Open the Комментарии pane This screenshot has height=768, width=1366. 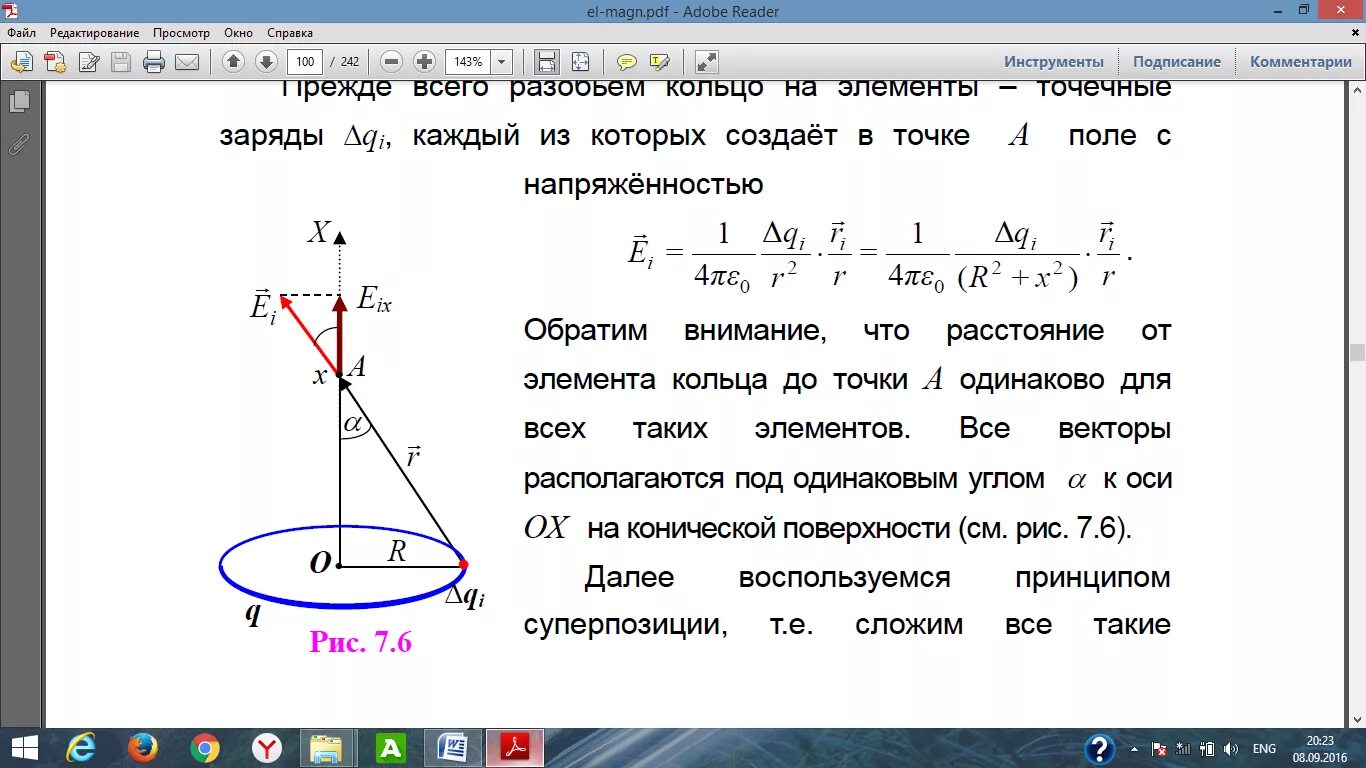pyautogui.click(x=1300, y=62)
